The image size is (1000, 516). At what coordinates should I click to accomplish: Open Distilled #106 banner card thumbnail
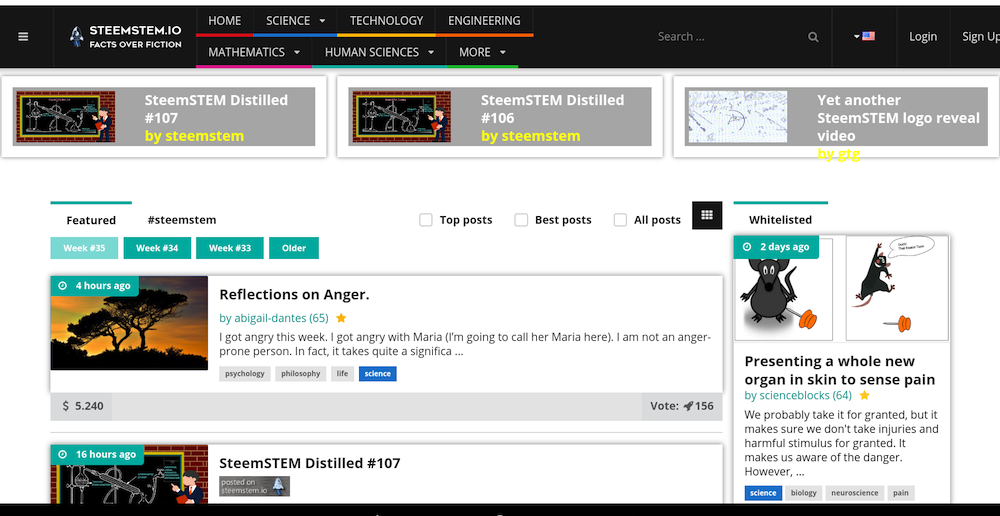coord(402,117)
